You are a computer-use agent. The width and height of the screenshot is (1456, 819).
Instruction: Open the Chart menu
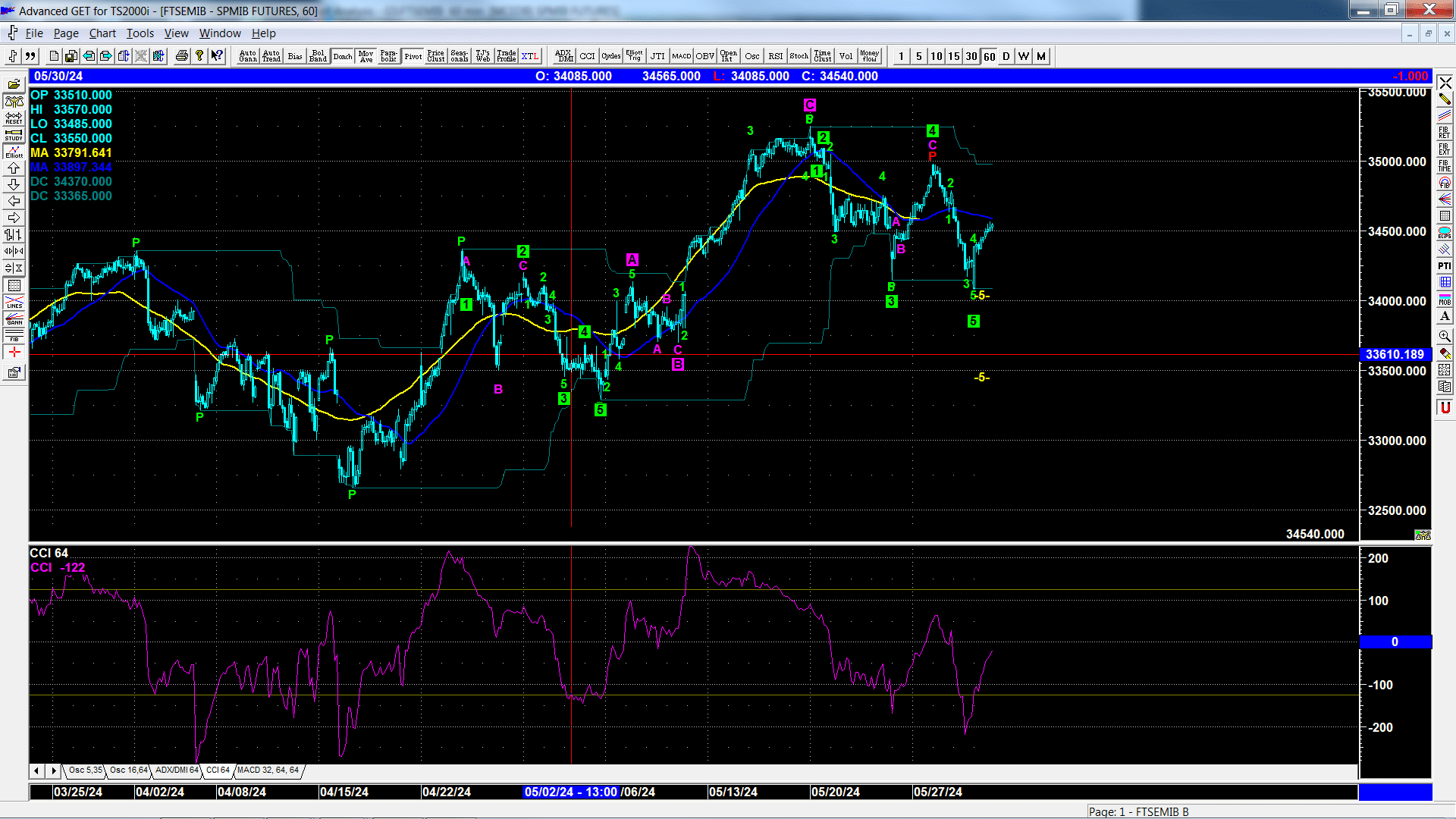coord(102,33)
